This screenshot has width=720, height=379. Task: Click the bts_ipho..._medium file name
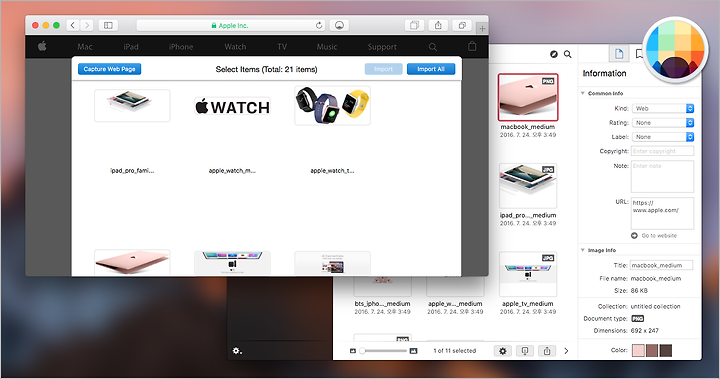click(382, 304)
